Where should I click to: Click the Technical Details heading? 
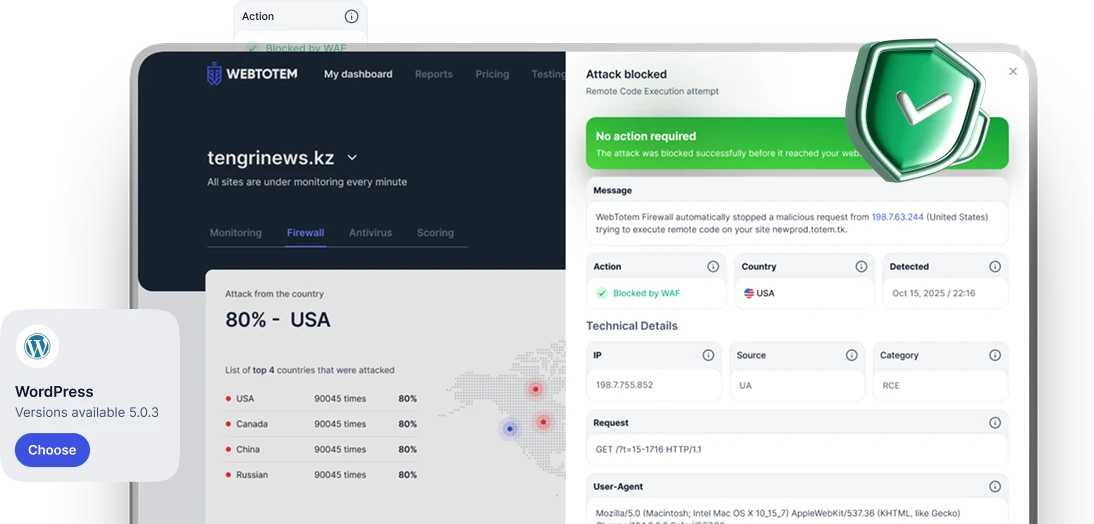coord(631,326)
